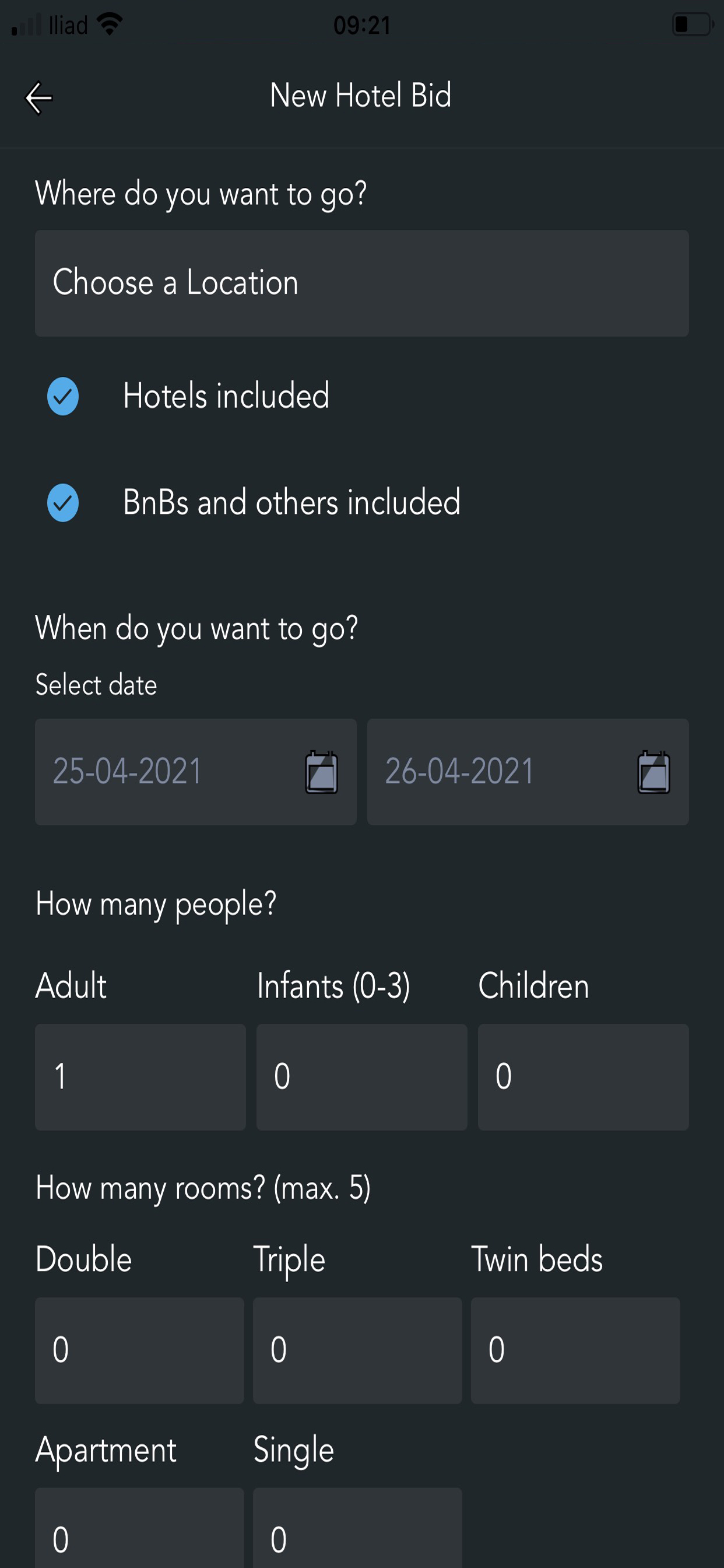Tap the battery status icon
Image resolution: width=724 pixels, height=1568 pixels.
(x=693, y=25)
